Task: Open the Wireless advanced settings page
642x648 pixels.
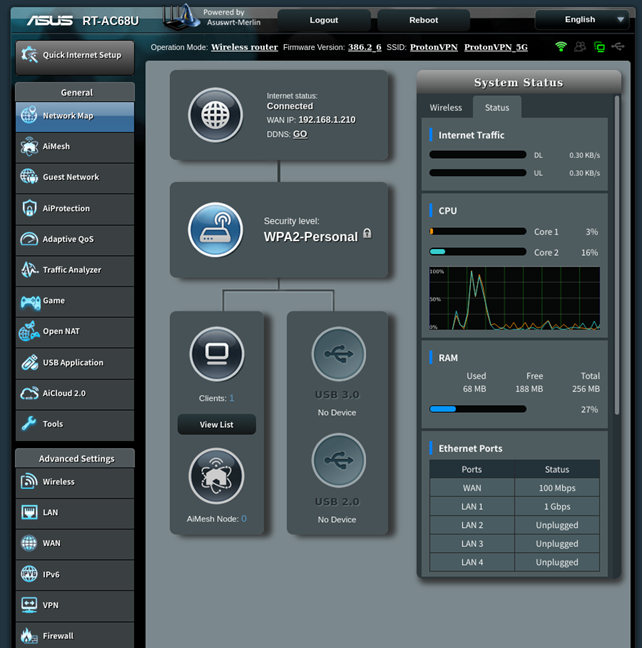Action: pyautogui.click(x=75, y=482)
